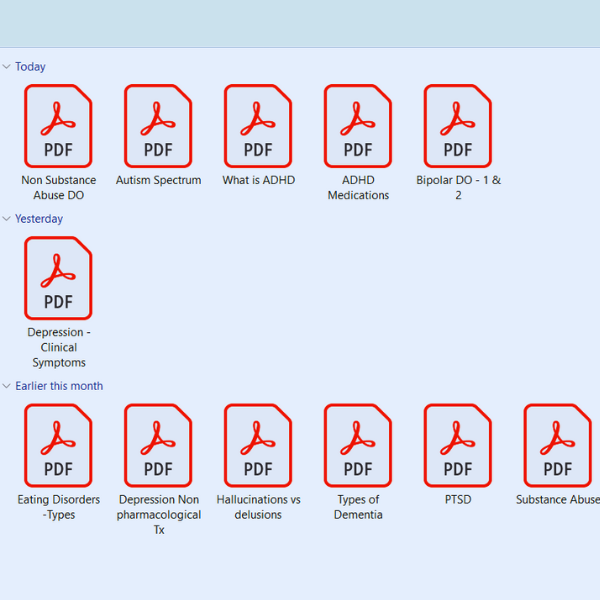Viewport: 600px width, 600px height.
Task: Select the PTSD PDF icon
Action: click(458, 445)
